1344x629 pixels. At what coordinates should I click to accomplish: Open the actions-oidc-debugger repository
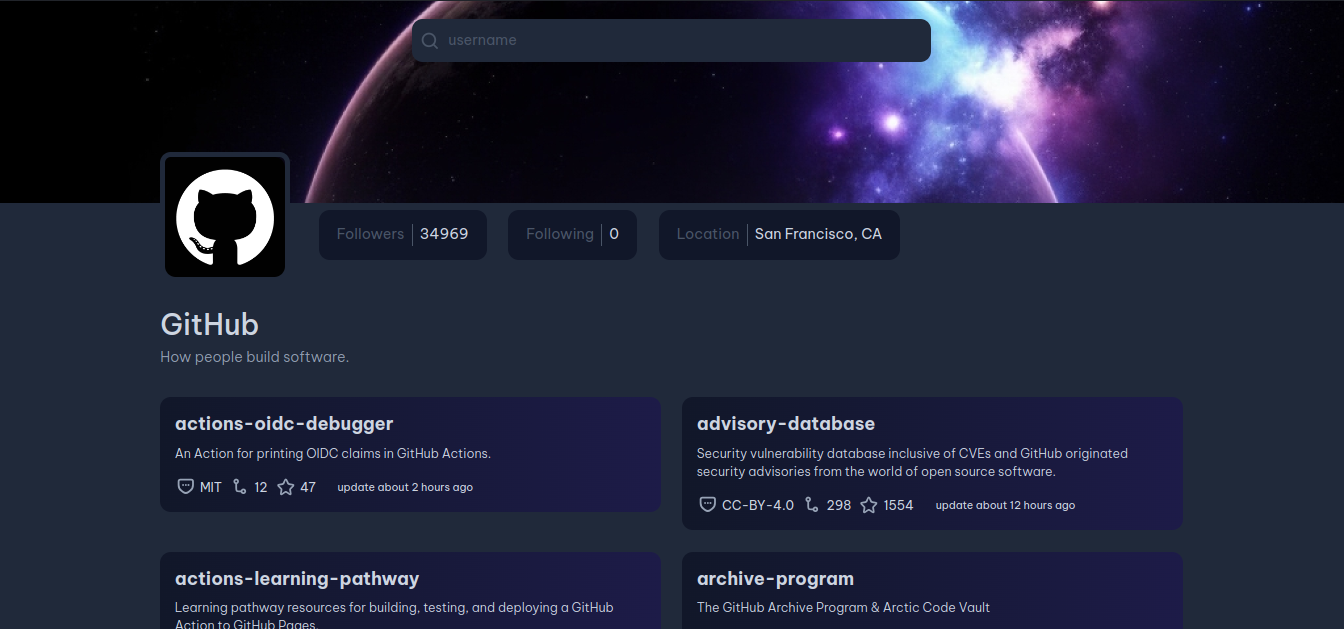point(284,424)
